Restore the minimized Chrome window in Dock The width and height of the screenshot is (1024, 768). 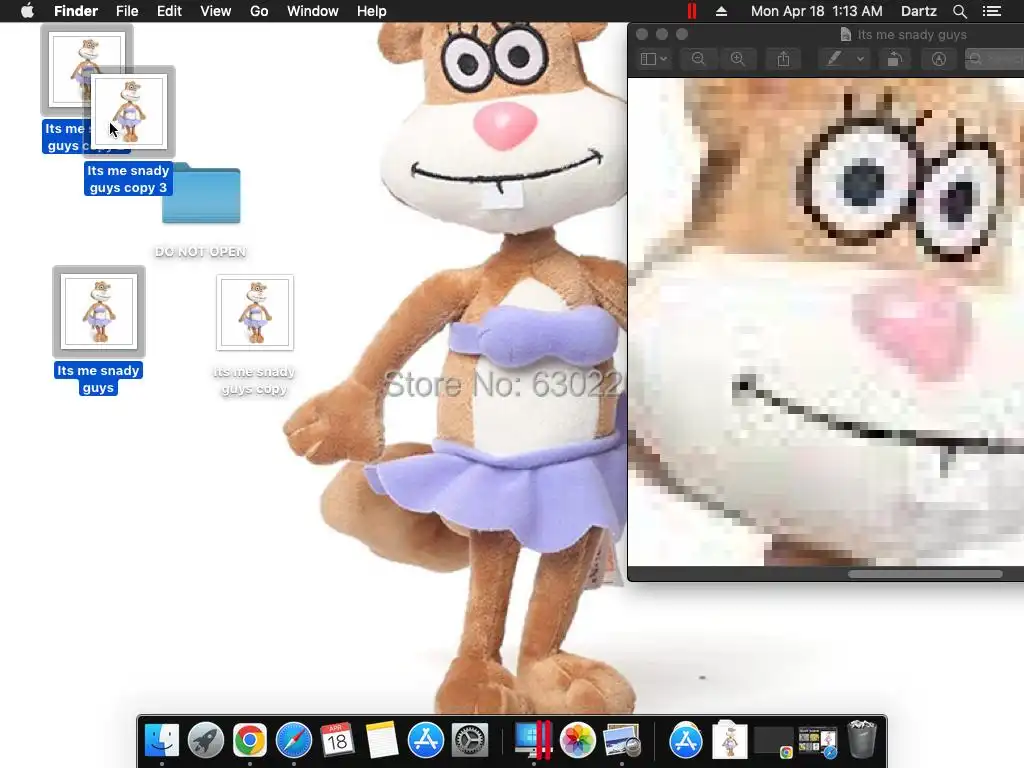click(x=773, y=742)
